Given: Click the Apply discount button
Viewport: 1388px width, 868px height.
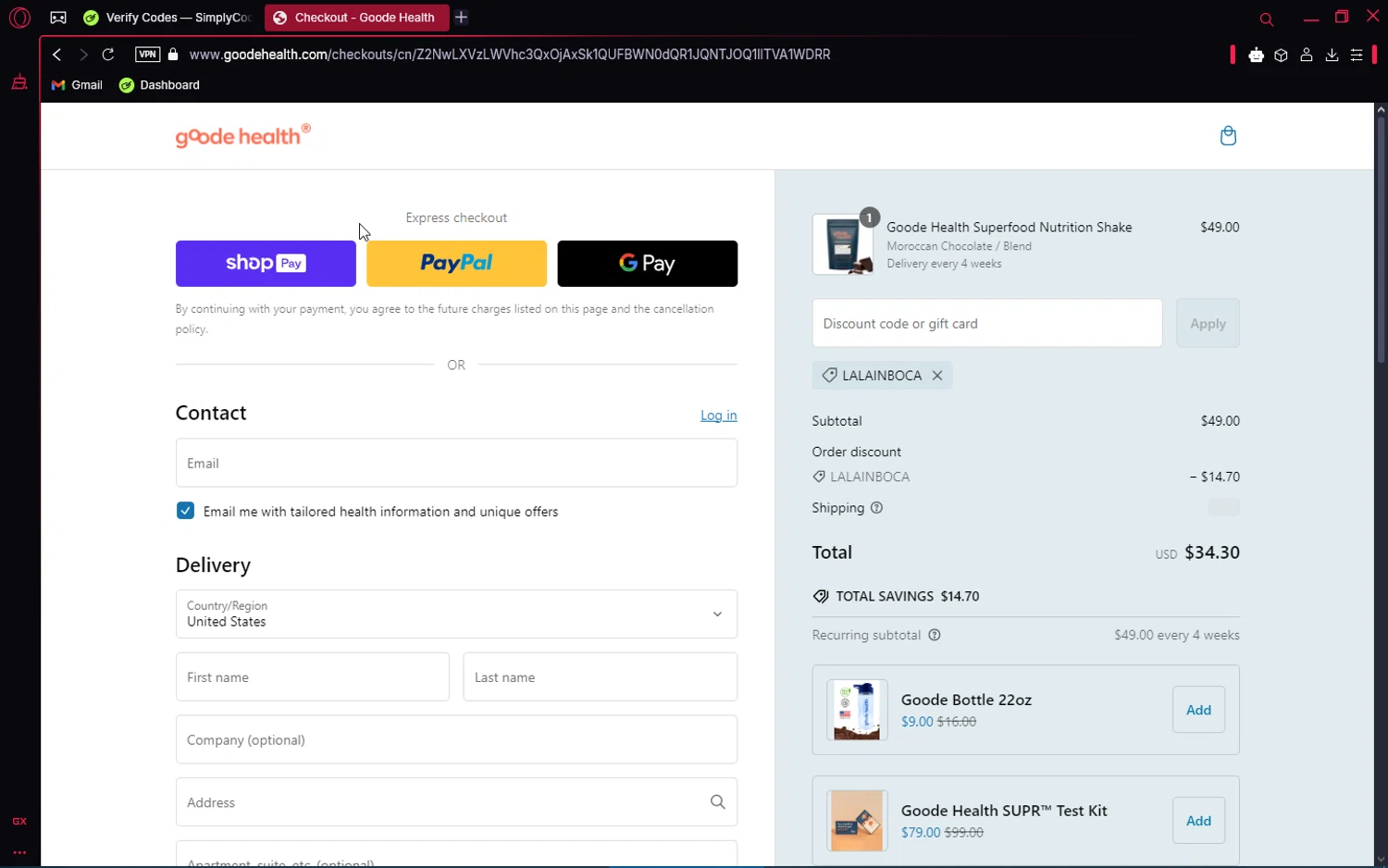Looking at the screenshot, I should [1208, 323].
